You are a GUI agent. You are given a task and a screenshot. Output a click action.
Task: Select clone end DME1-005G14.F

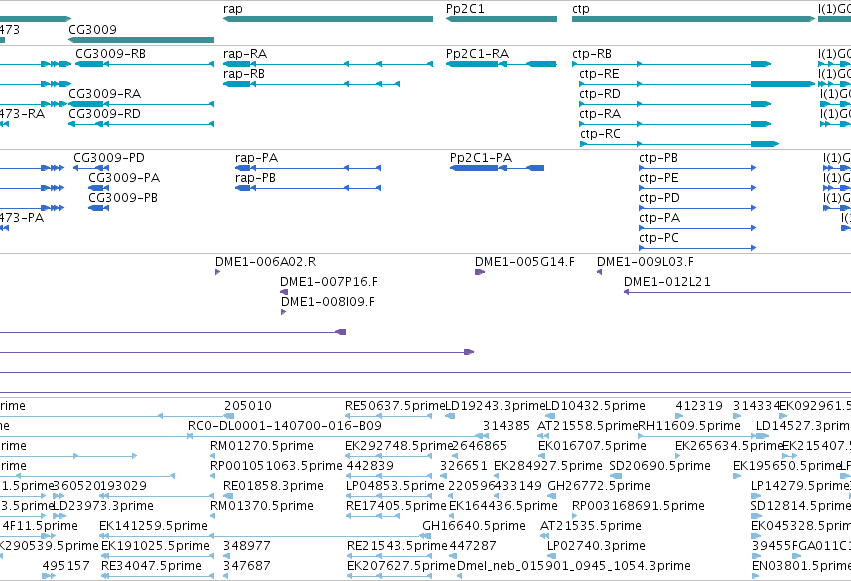point(525,262)
